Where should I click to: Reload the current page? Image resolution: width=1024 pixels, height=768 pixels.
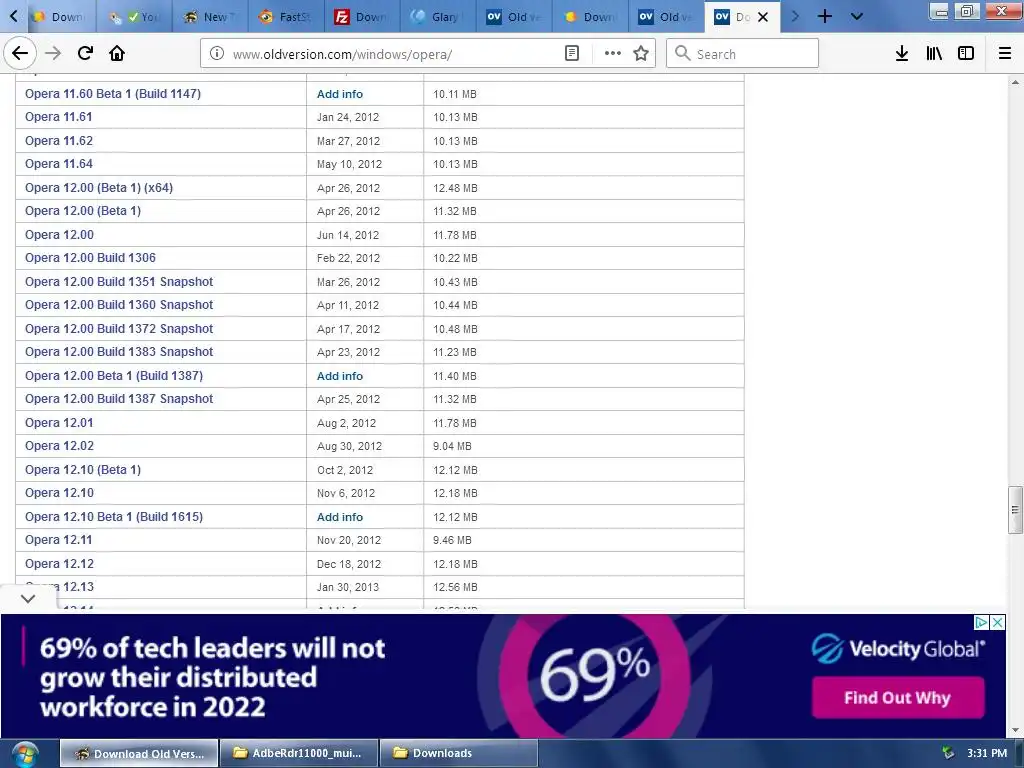click(x=85, y=53)
